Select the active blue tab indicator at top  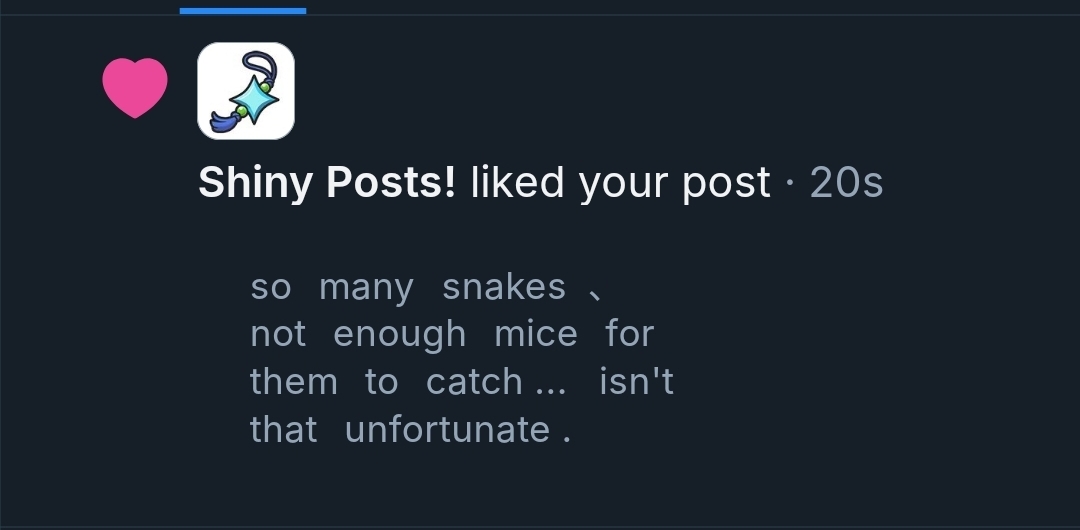pos(243,10)
